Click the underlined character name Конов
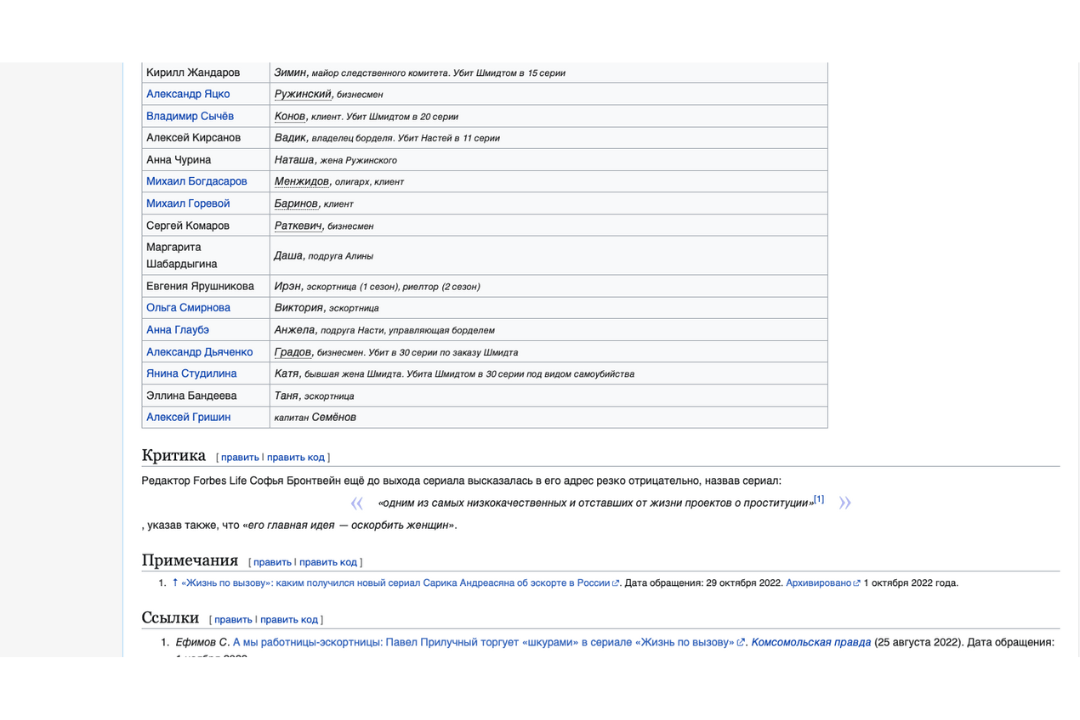 coord(289,116)
